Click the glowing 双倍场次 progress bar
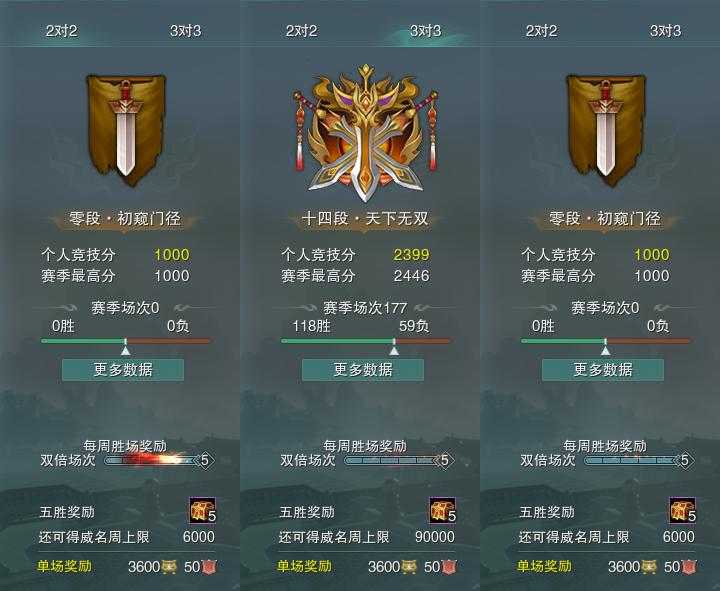This screenshot has width=720, height=591. pyautogui.click(x=159, y=460)
